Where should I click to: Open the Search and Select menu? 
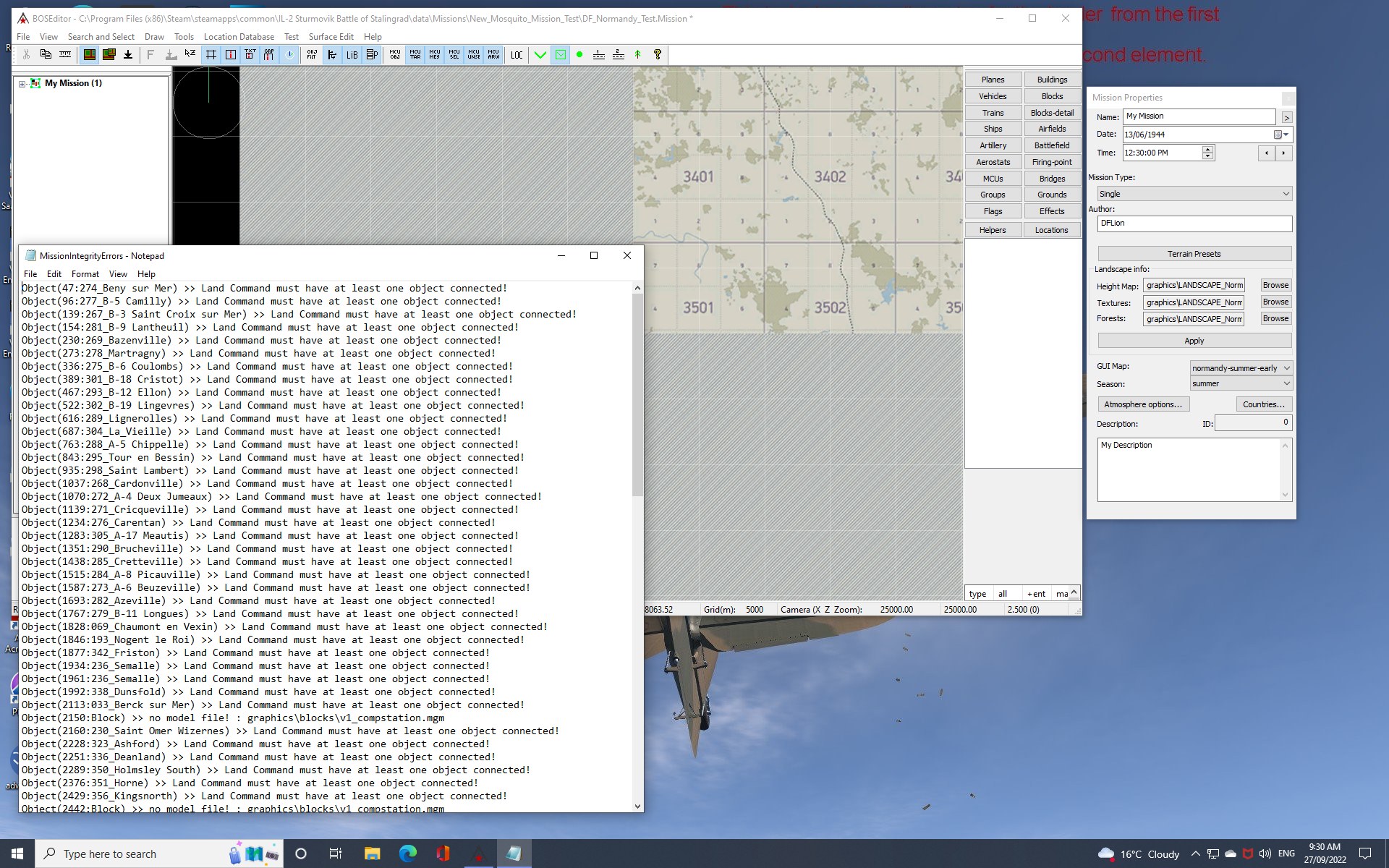tap(101, 37)
